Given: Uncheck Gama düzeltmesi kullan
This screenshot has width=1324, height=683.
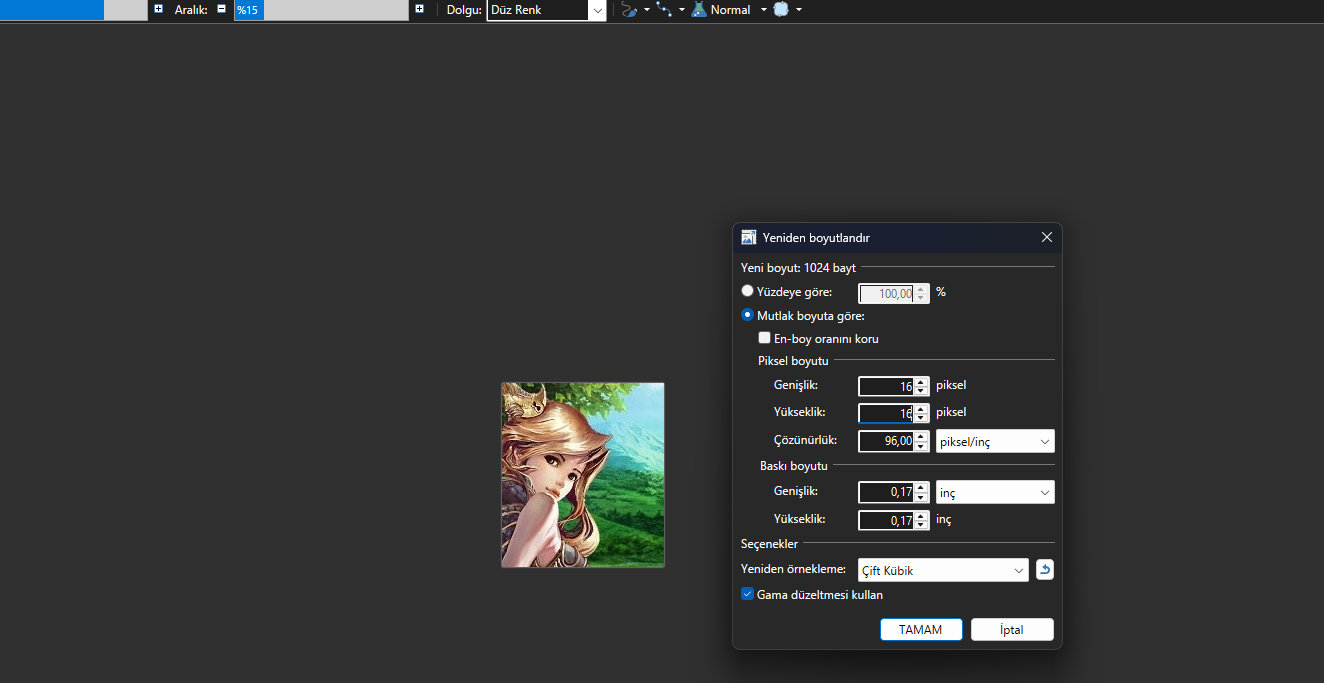Looking at the screenshot, I should pos(748,594).
